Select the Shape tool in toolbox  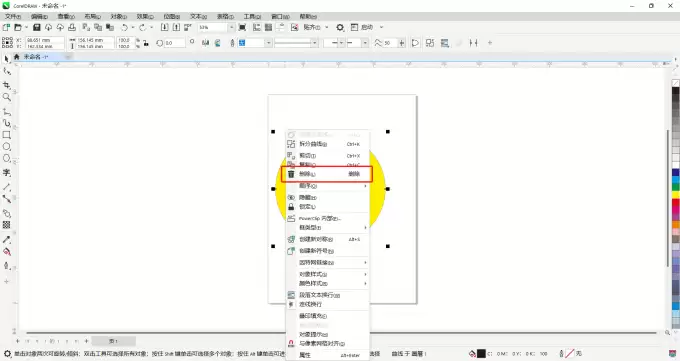point(7,72)
